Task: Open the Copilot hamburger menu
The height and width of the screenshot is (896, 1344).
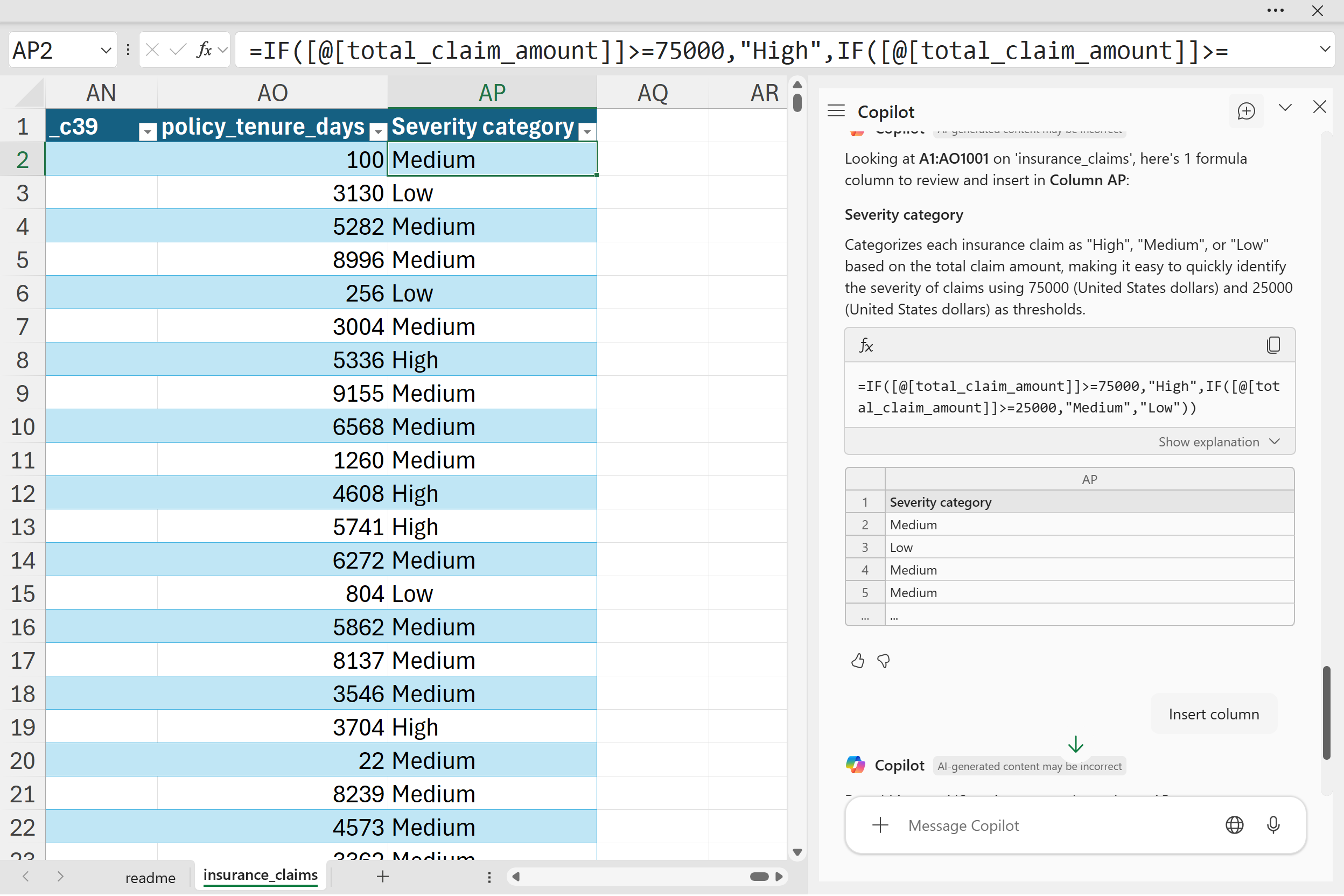Action: [x=836, y=111]
